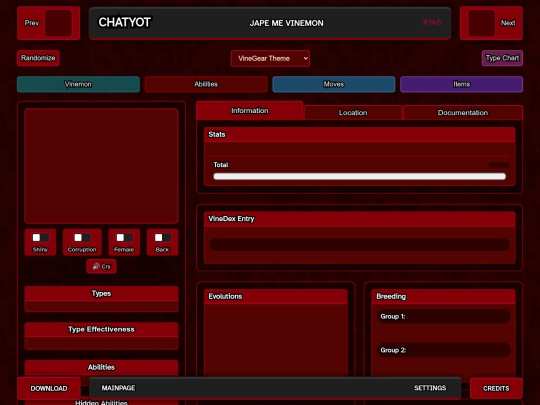This screenshot has width=540, height=405.
Task: Switch to the Vinemon tab
Action: pyautogui.click(x=78, y=84)
